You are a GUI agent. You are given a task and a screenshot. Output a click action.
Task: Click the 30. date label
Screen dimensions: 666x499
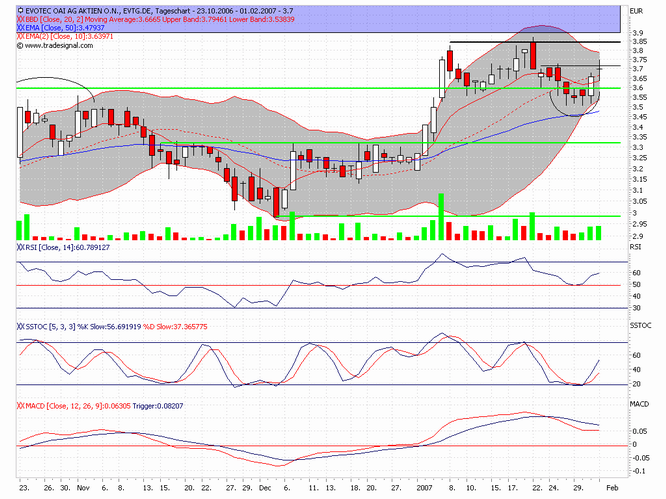(x=65, y=488)
